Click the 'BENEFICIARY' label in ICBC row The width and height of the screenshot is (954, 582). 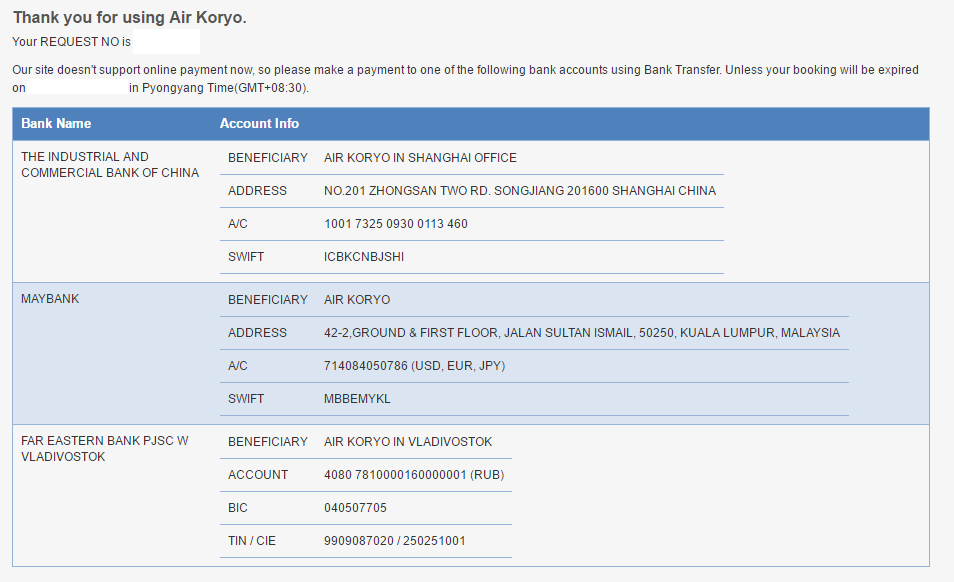point(268,158)
